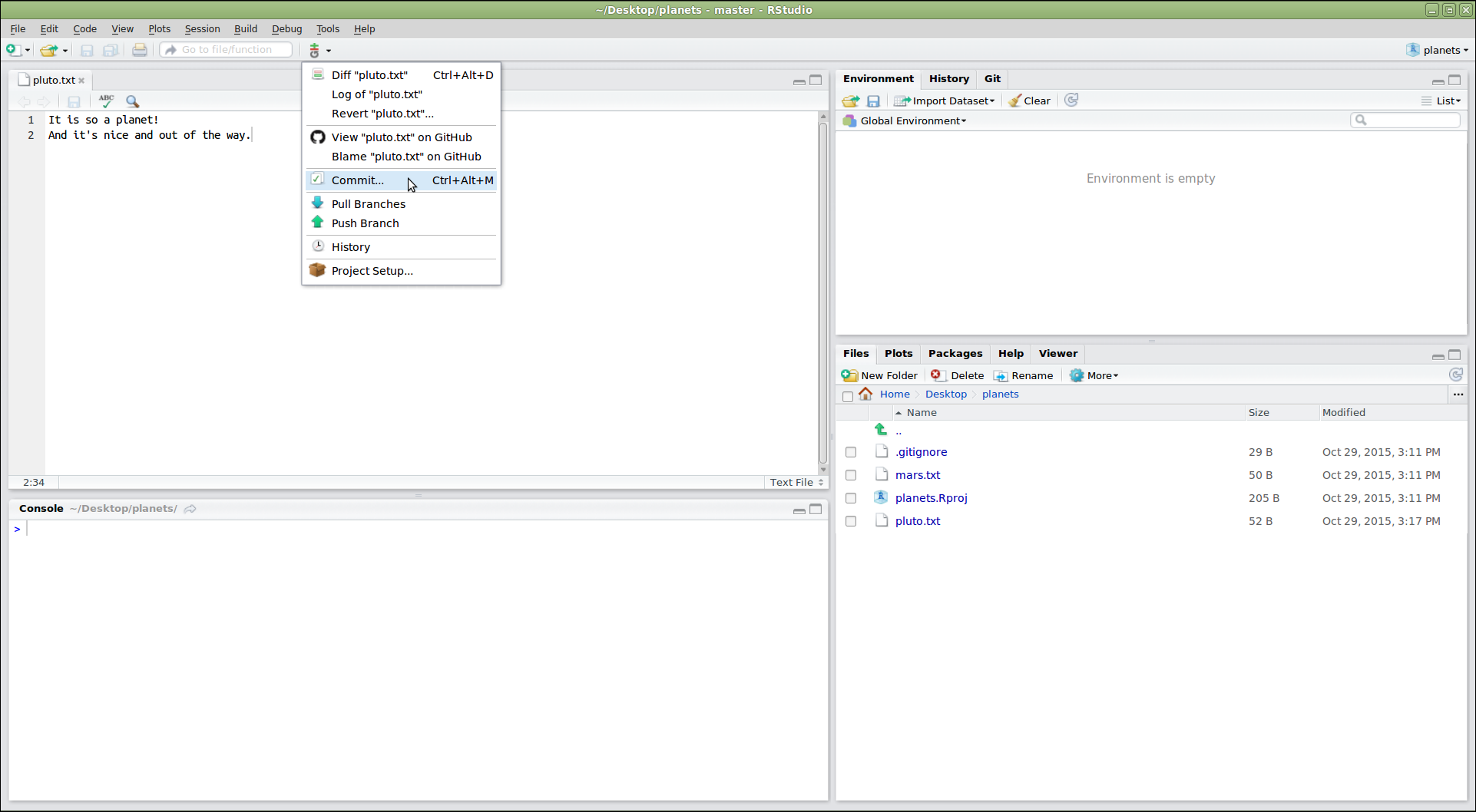Create a New Folder in the Files pane
1476x812 pixels.
tap(879, 375)
